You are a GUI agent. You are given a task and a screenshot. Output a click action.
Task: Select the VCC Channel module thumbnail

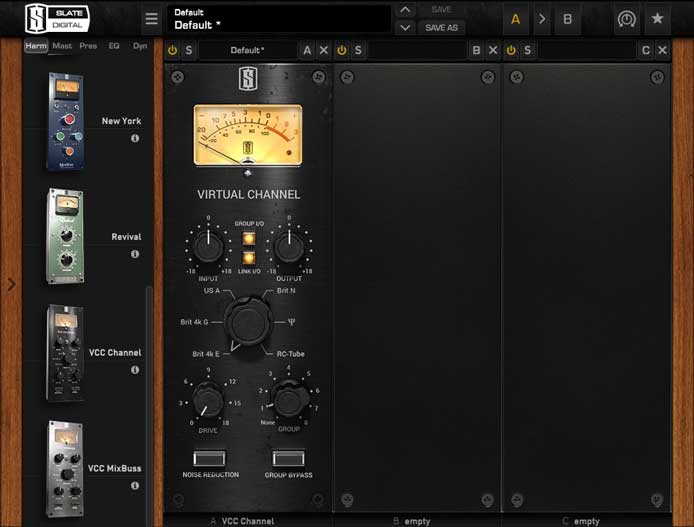tap(65, 353)
